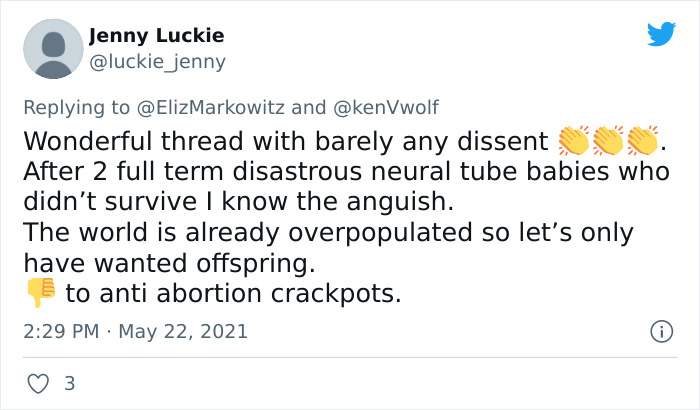Open the Jenny Luckie display name
The height and width of the screenshot is (410, 700).
point(156,36)
